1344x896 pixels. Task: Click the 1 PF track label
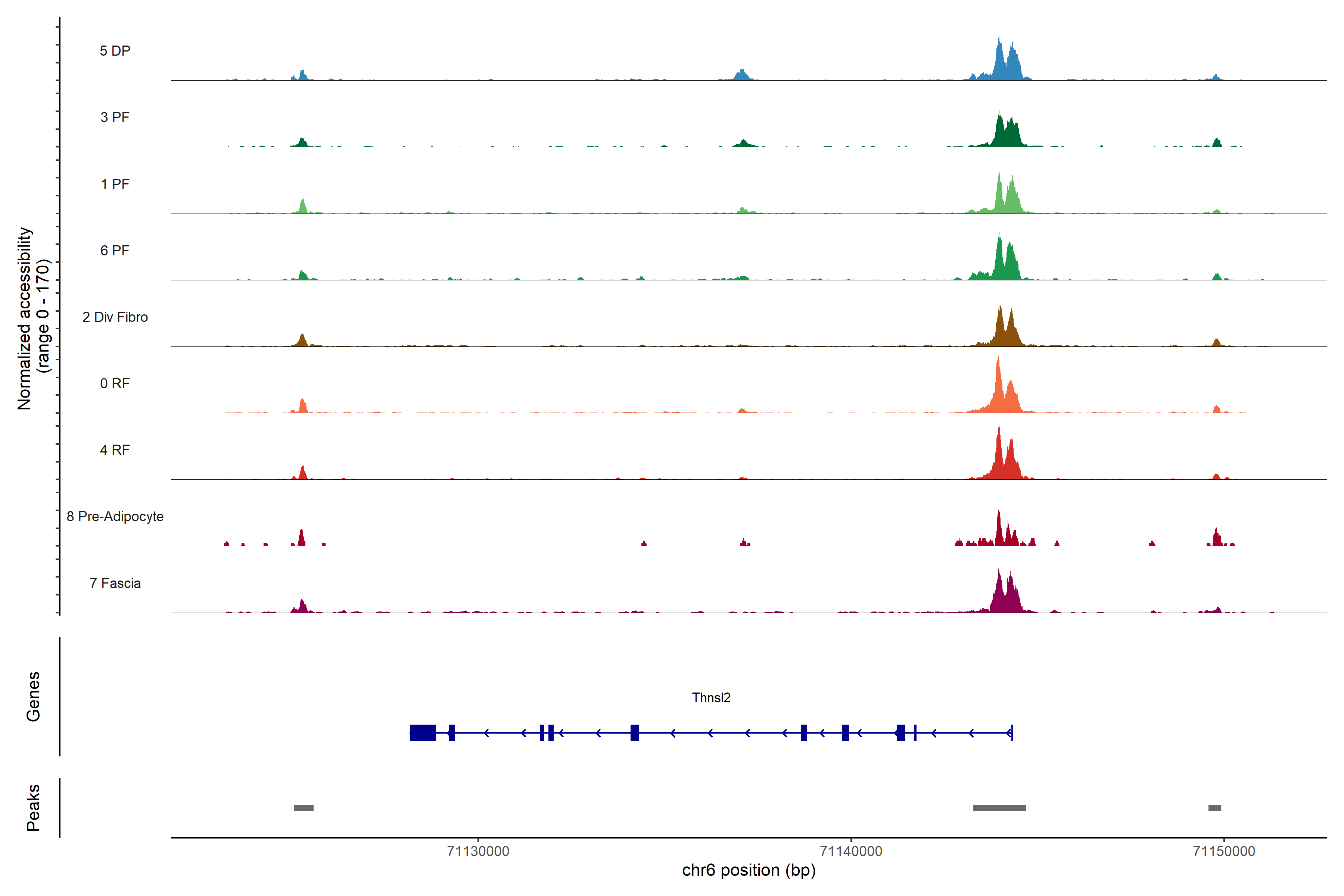115,184
